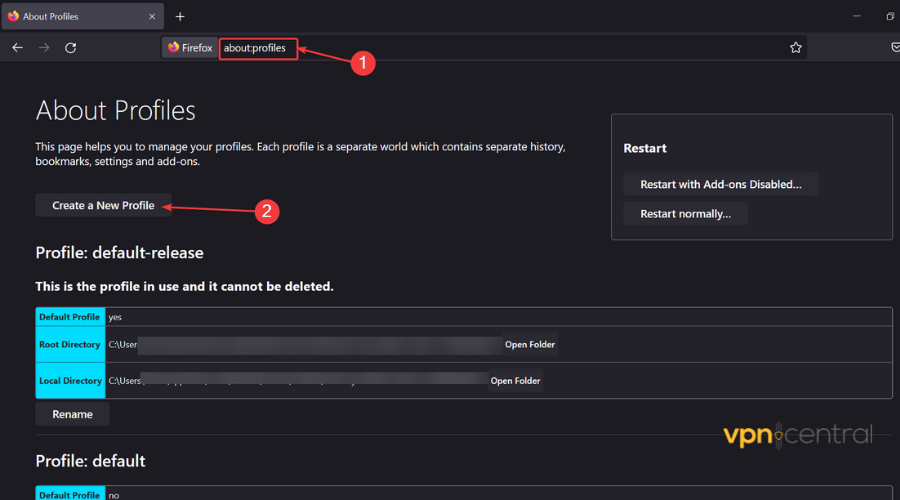Minimize the Firefox window
Screen dimensions: 900x500
point(857,16)
